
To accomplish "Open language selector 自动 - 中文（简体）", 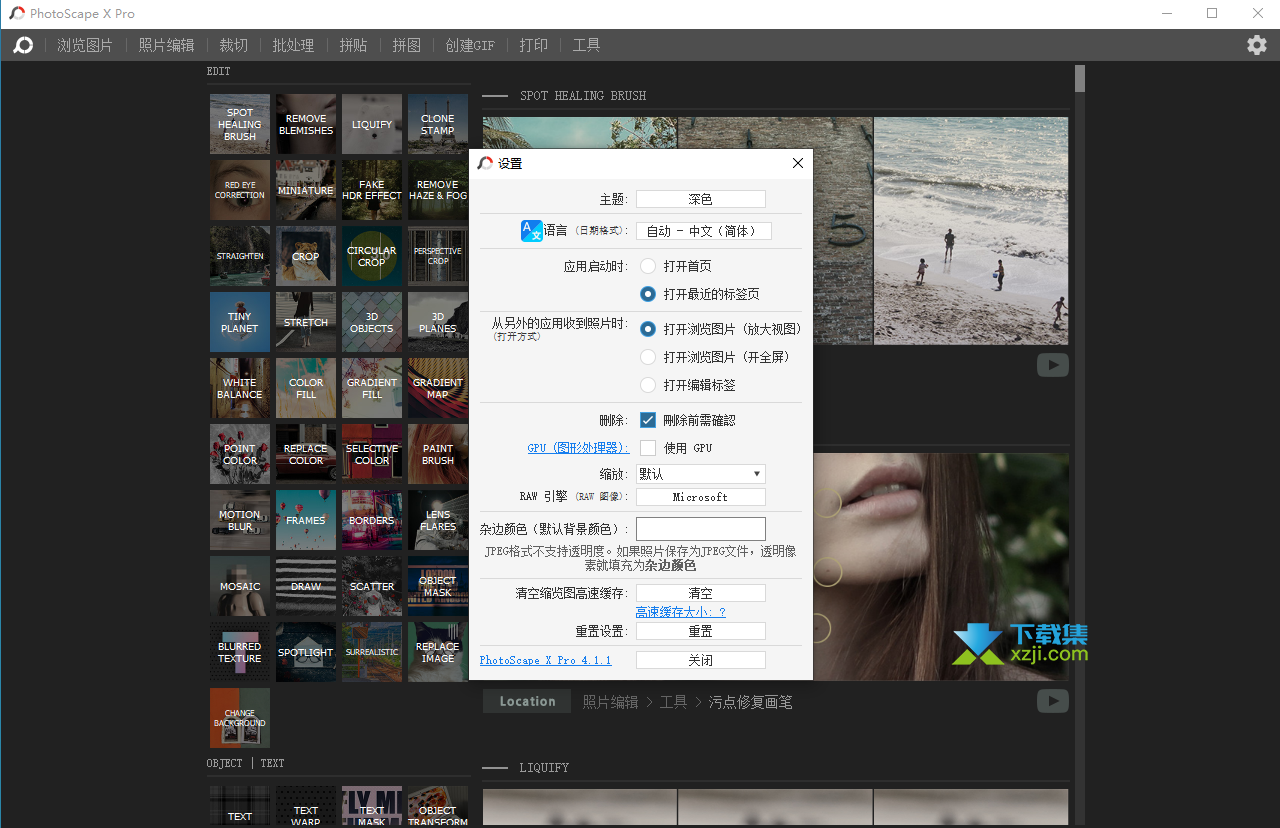I will 704,231.
